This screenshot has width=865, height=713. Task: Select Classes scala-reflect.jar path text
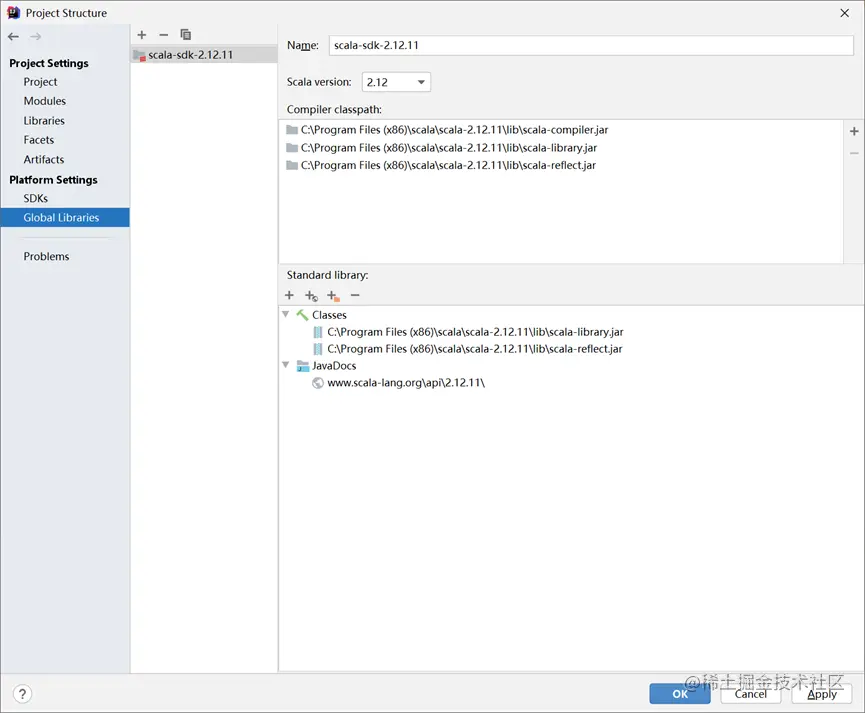(x=475, y=349)
